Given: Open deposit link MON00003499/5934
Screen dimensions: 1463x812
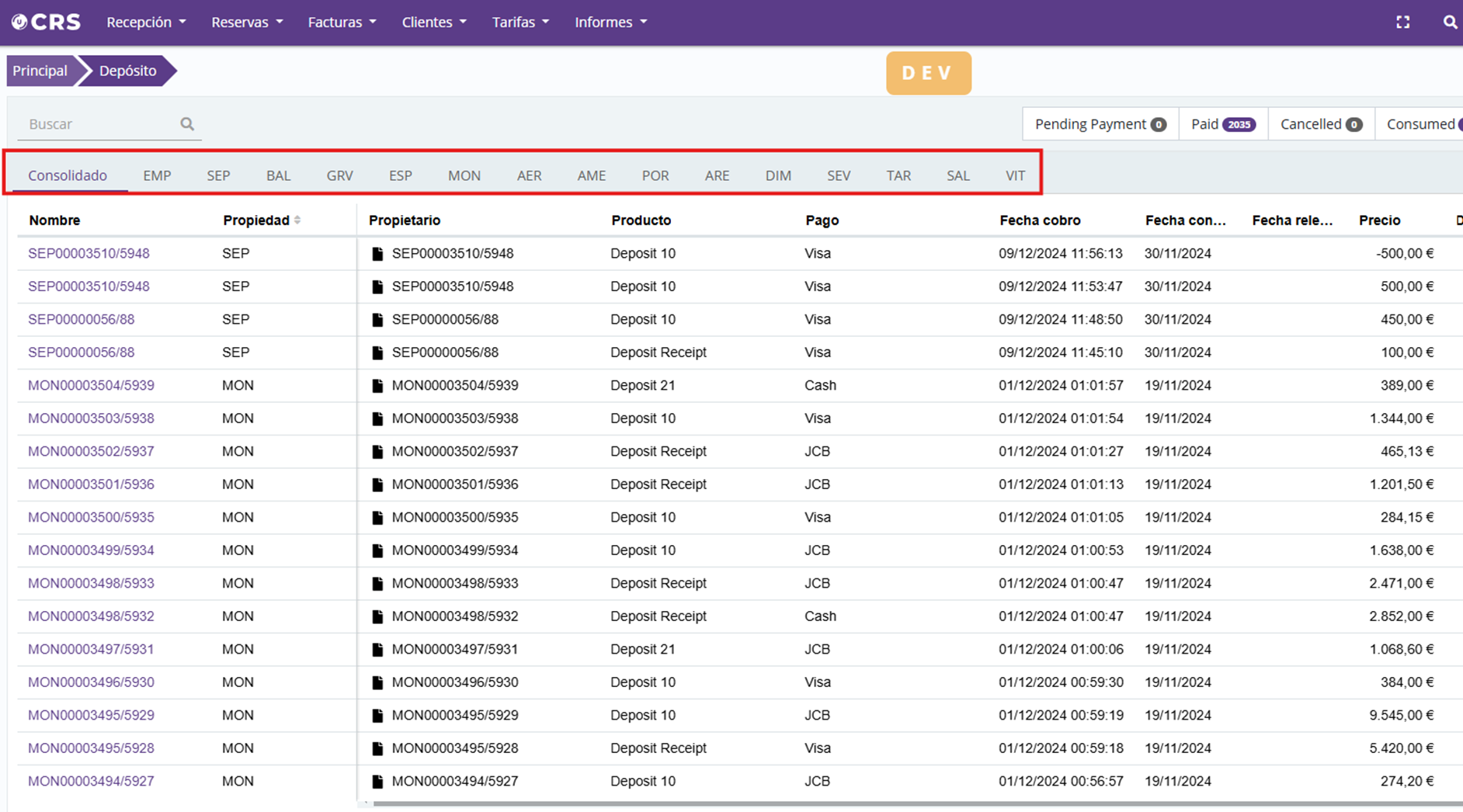Looking at the screenshot, I should pos(91,550).
